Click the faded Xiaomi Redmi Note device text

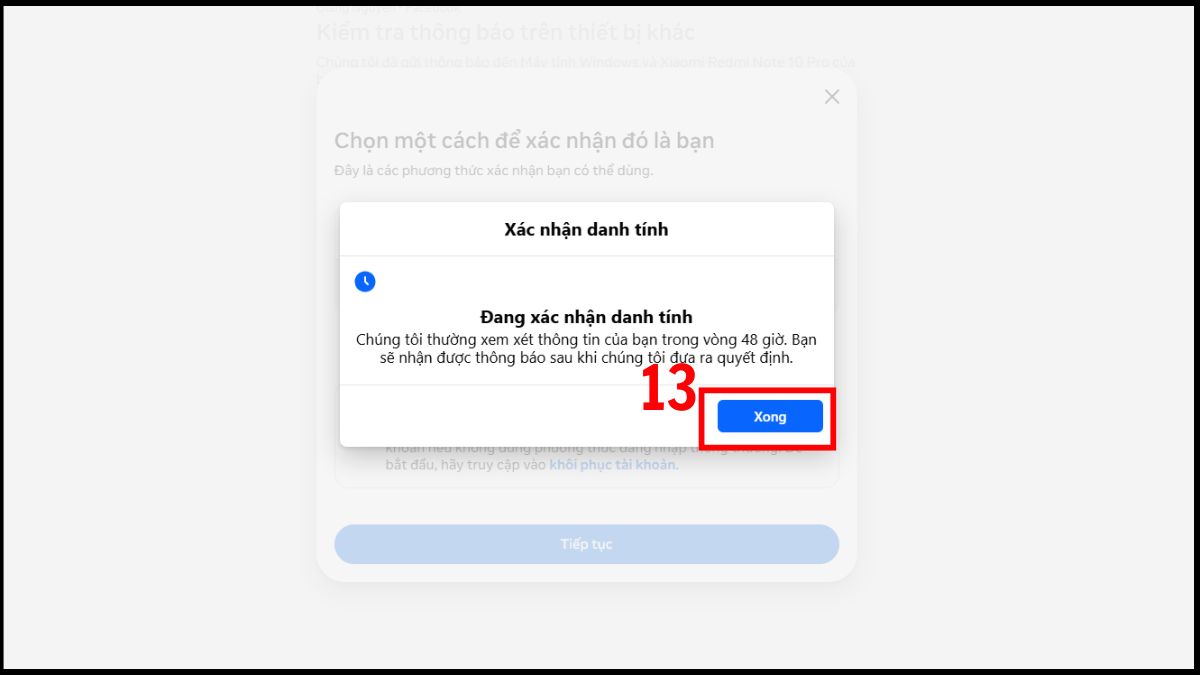tap(742, 62)
